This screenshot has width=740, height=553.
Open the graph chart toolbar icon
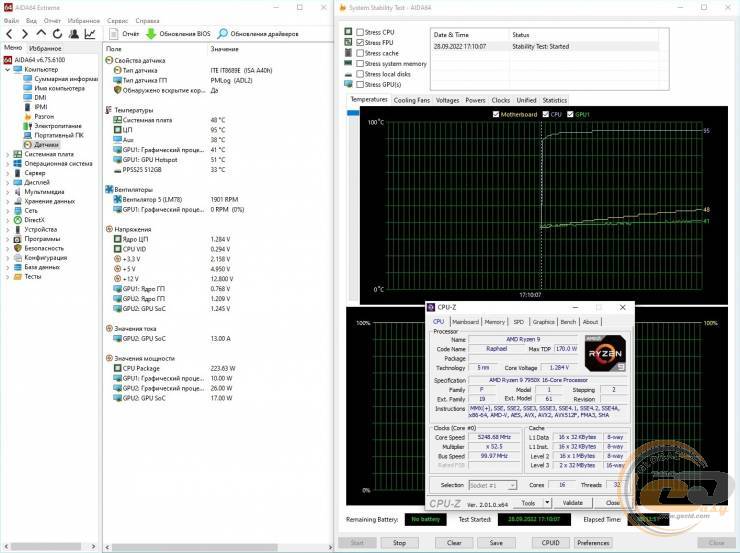pyautogui.click(x=90, y=34)
